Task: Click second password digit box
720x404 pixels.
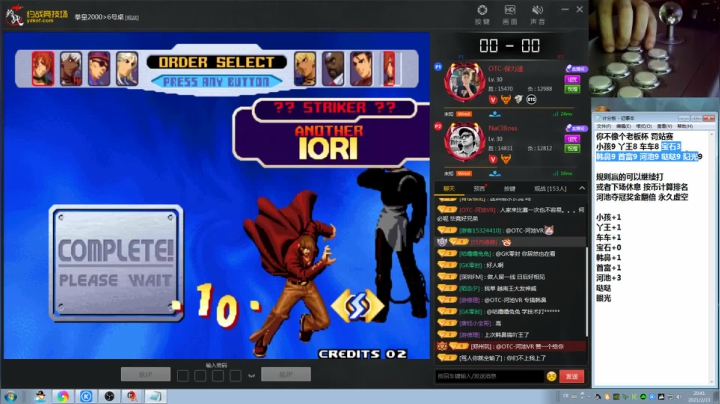Action: click(x=200, y=376)
